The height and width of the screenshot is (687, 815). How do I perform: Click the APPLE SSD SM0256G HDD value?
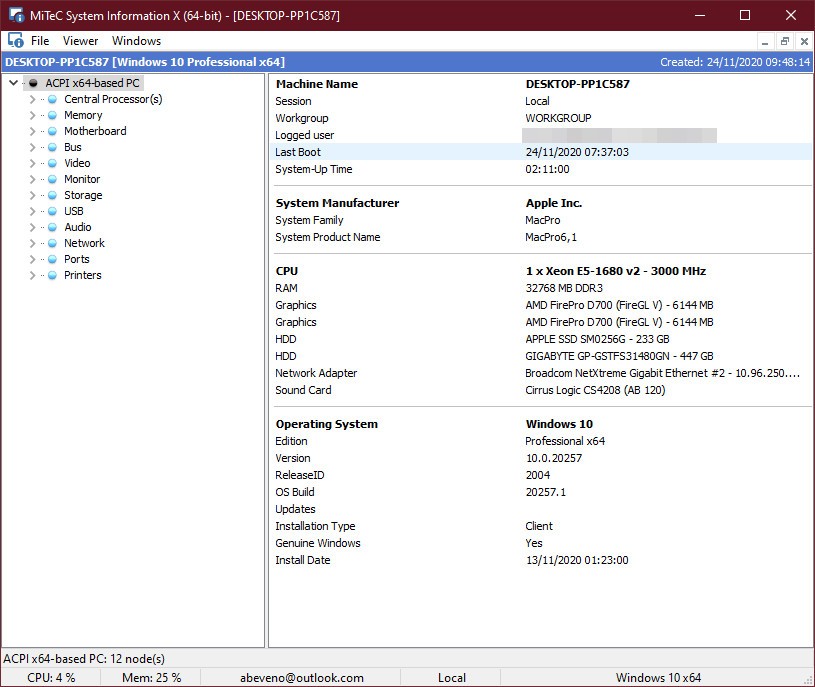(597, 339)
